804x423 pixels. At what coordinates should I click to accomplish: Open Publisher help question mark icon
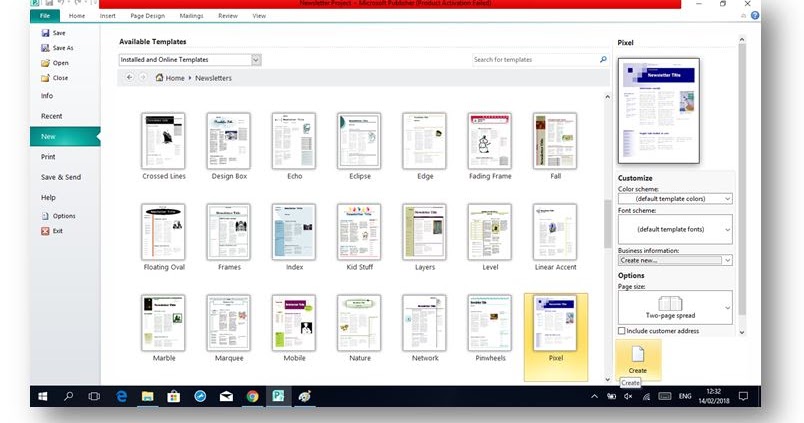[755, 16]
